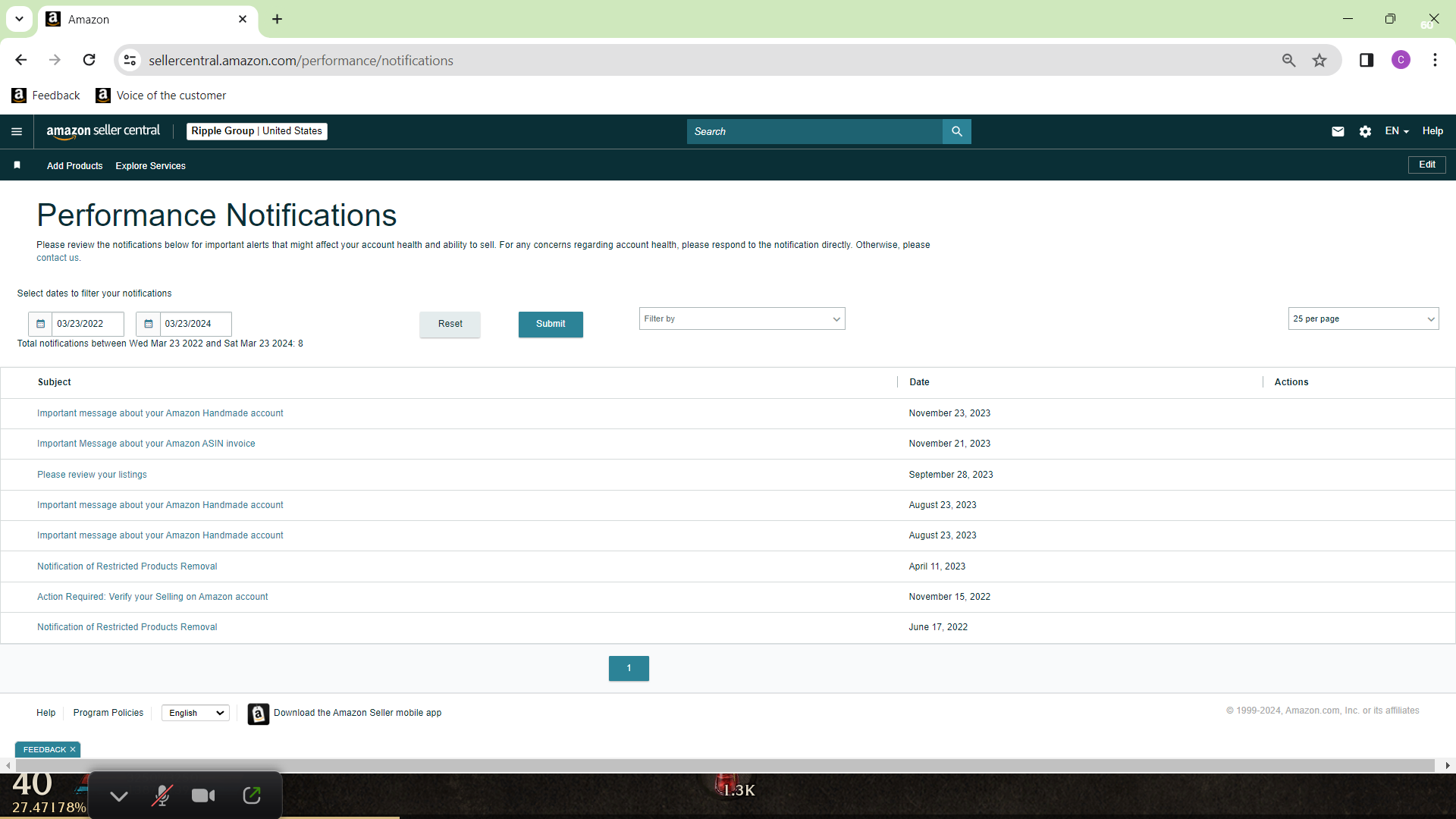Screen dimensions: 1456x819
Task: Click the search magnifier button
Action: tap(957, 132)
